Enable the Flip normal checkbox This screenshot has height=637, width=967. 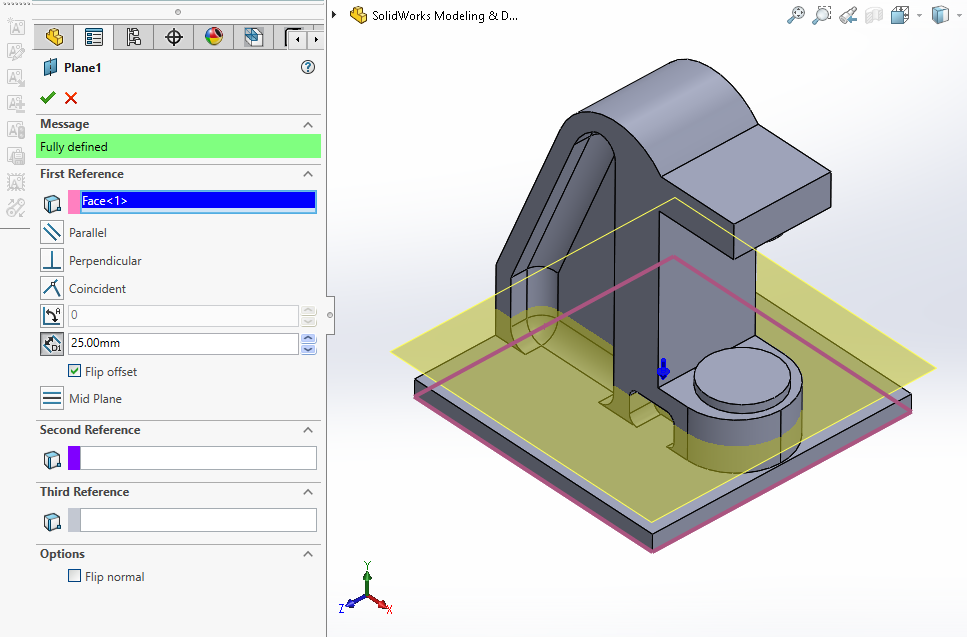pos(75,576)
